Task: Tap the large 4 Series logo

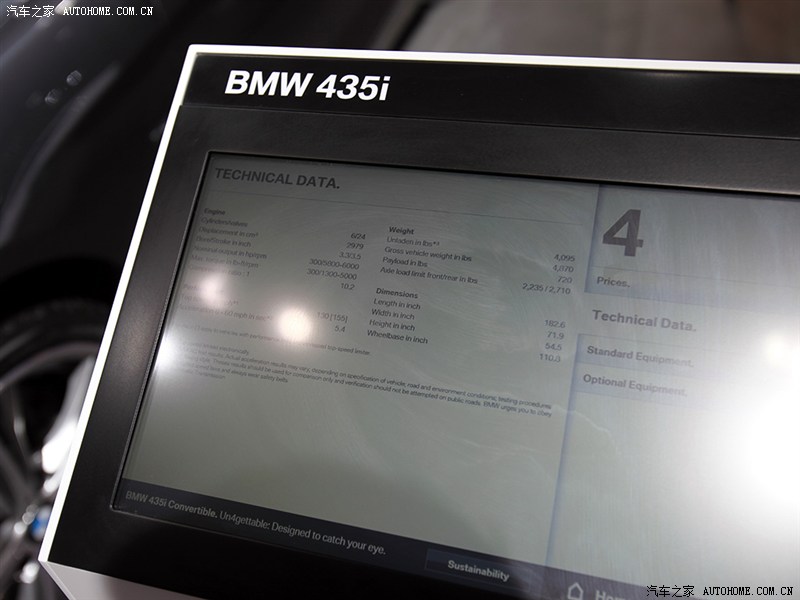Action: click(622, 236)
